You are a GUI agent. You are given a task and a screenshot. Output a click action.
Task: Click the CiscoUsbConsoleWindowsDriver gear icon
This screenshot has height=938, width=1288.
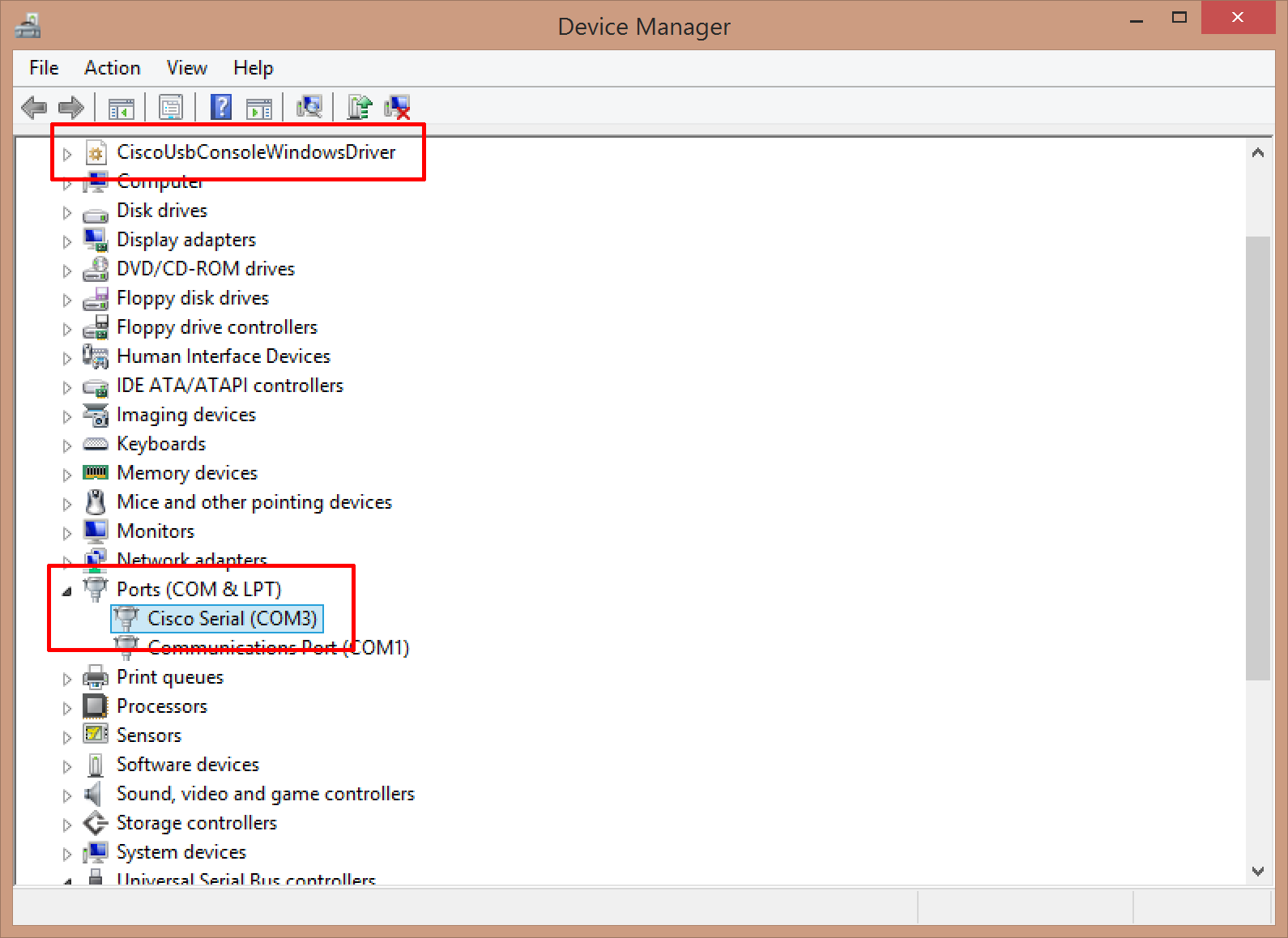click(x=96, y=152)
